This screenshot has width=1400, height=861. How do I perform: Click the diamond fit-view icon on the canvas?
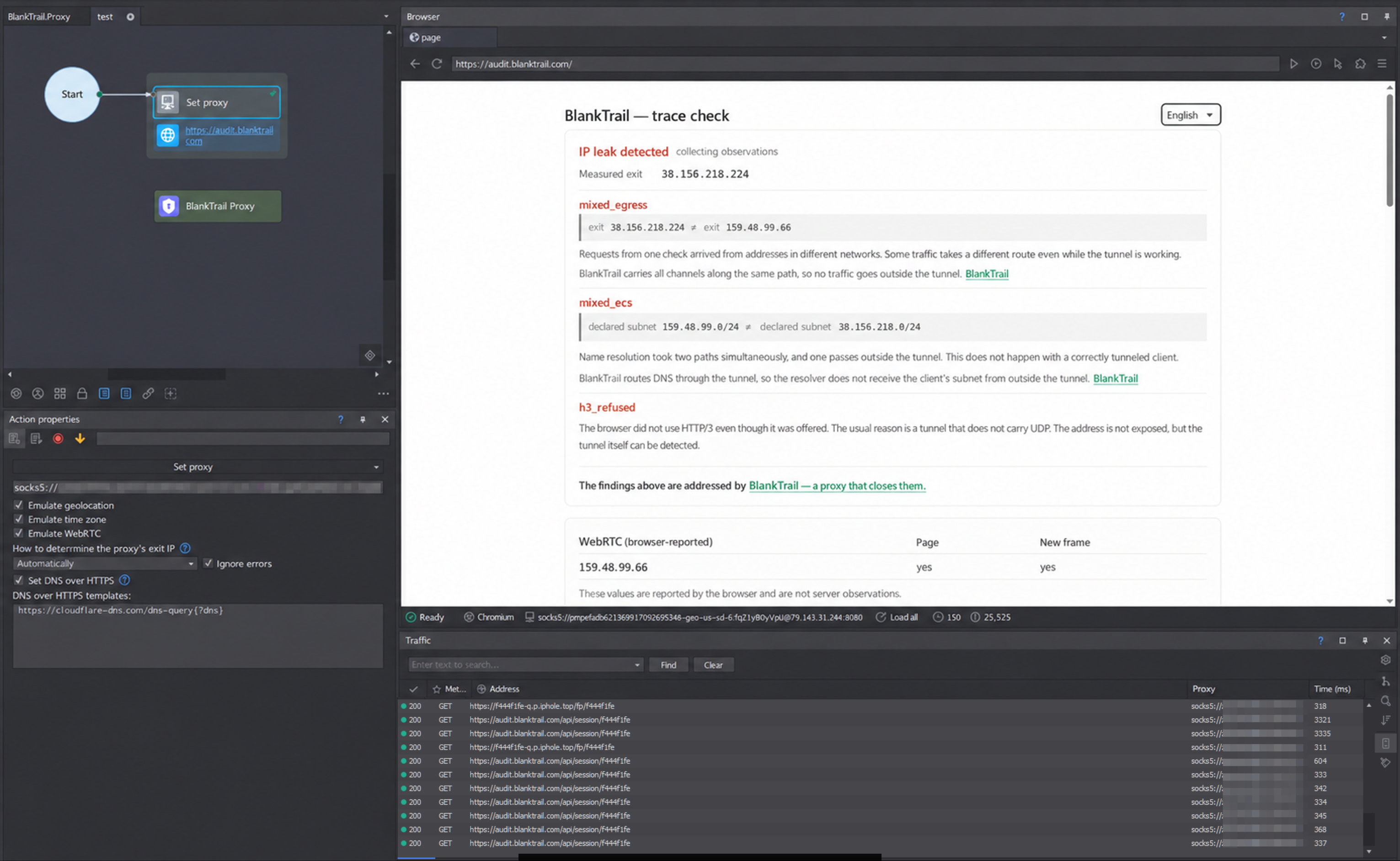pos(369,356)
